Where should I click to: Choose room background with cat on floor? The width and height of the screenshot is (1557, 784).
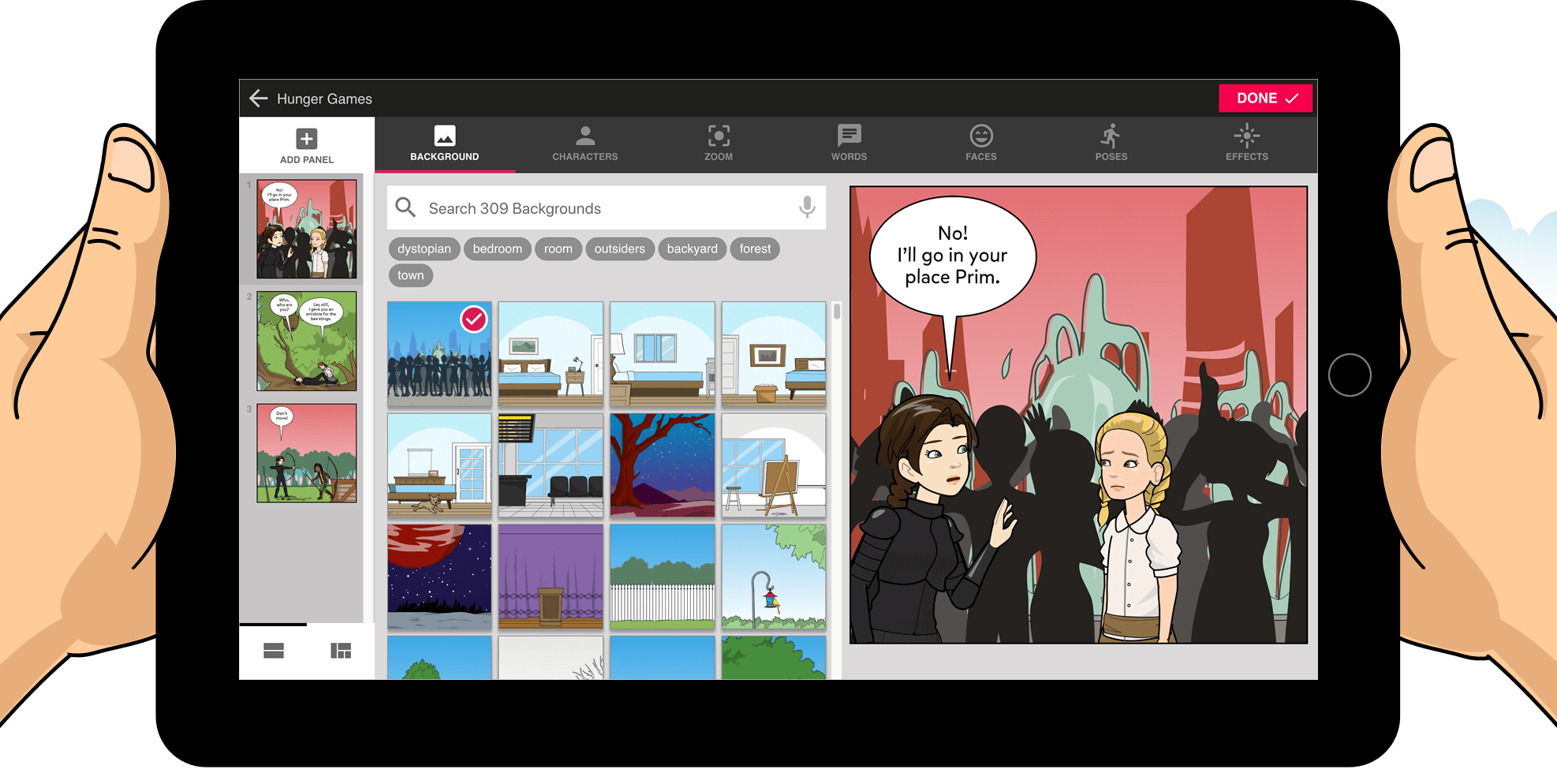439,465
